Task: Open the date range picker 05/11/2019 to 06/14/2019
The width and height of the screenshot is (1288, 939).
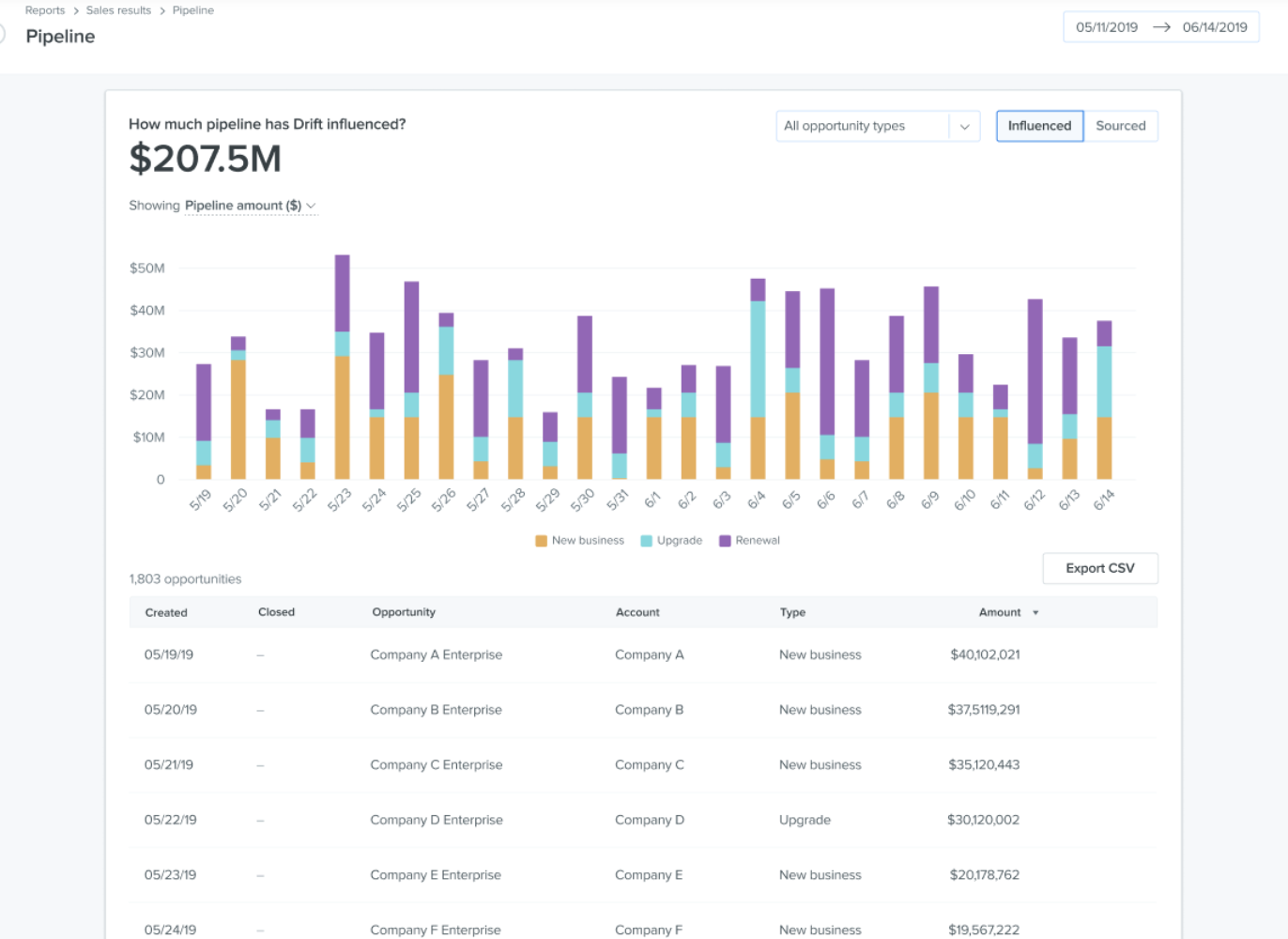Action: [1161, 27]
